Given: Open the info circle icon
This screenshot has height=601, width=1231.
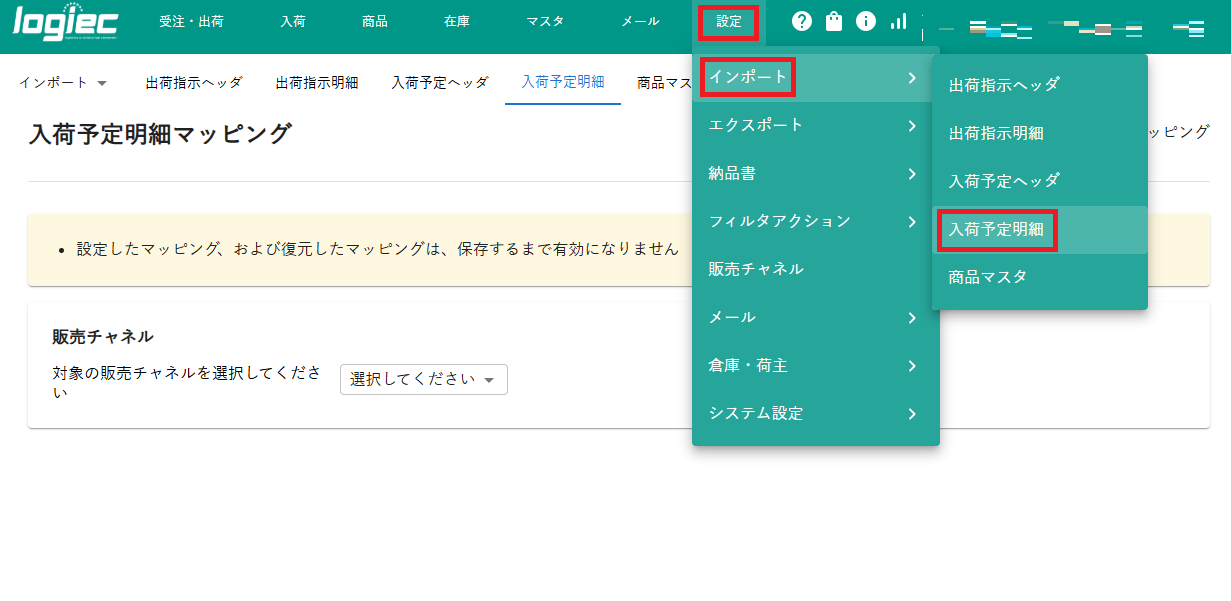Looking at the screenshot, I should [865, 20].
